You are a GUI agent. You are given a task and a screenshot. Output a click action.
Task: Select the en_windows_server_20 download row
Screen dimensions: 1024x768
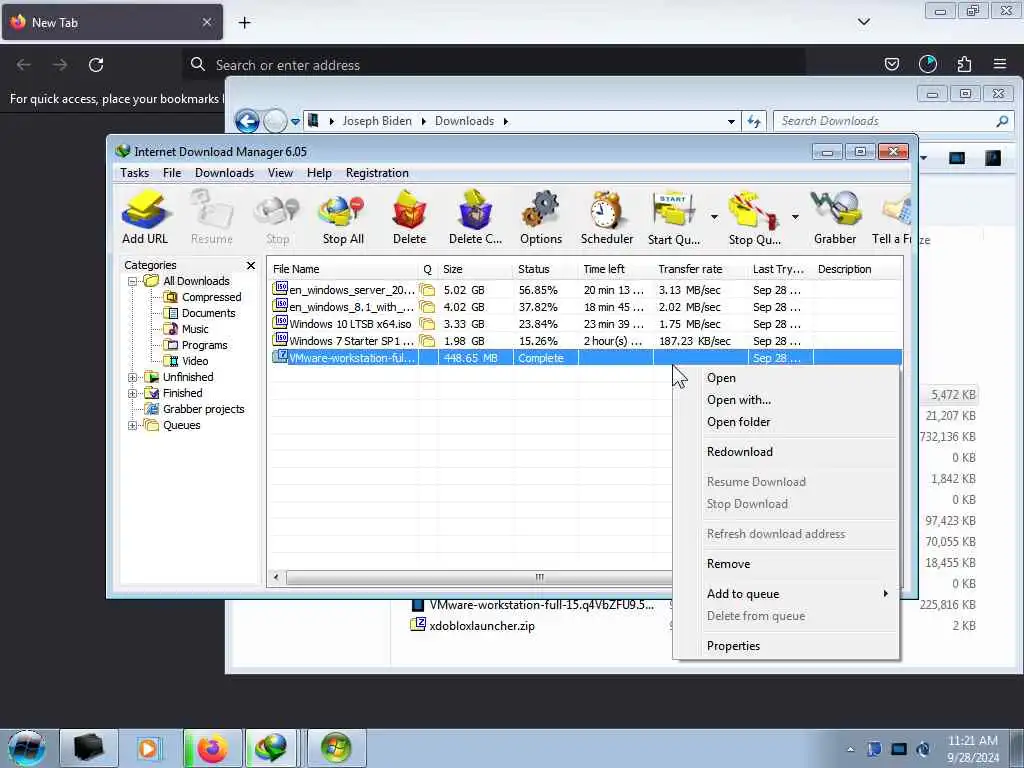click(586, 290)
